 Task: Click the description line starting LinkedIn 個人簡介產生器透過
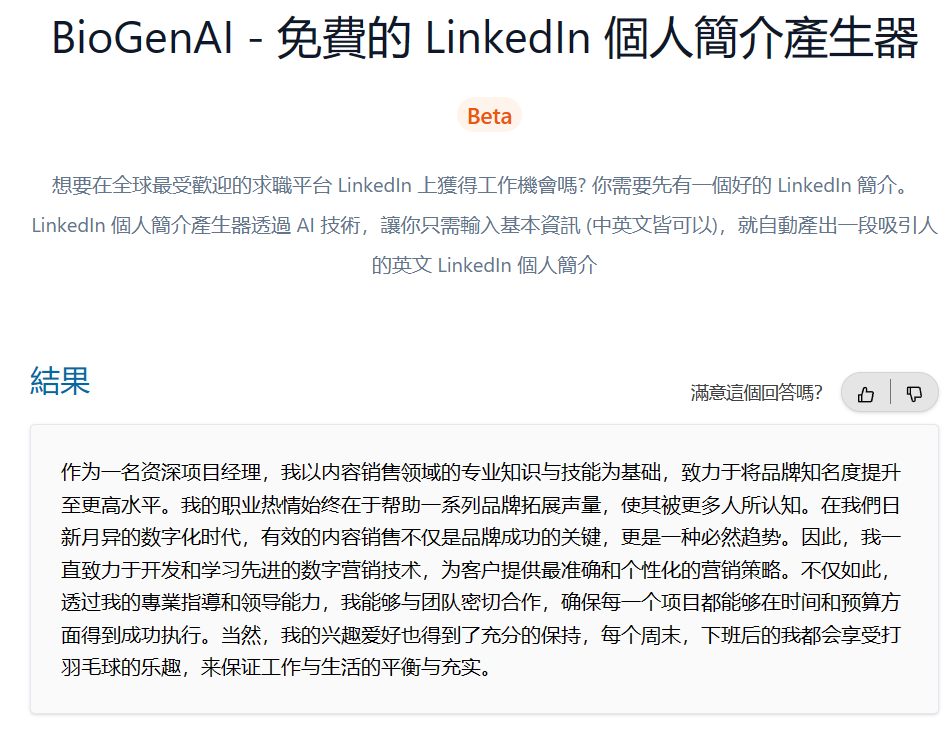[484, 225]
